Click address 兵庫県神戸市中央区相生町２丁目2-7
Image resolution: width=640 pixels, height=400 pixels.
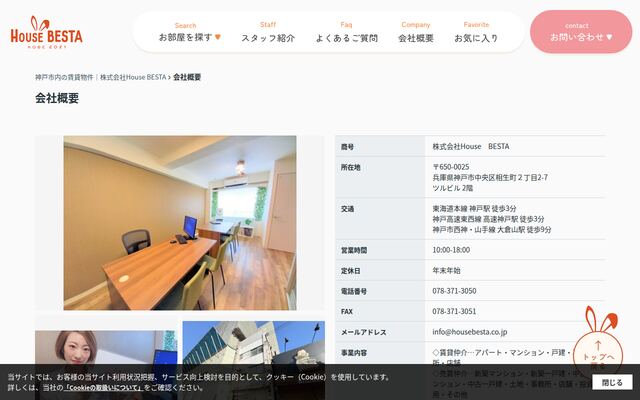point(490,178)
